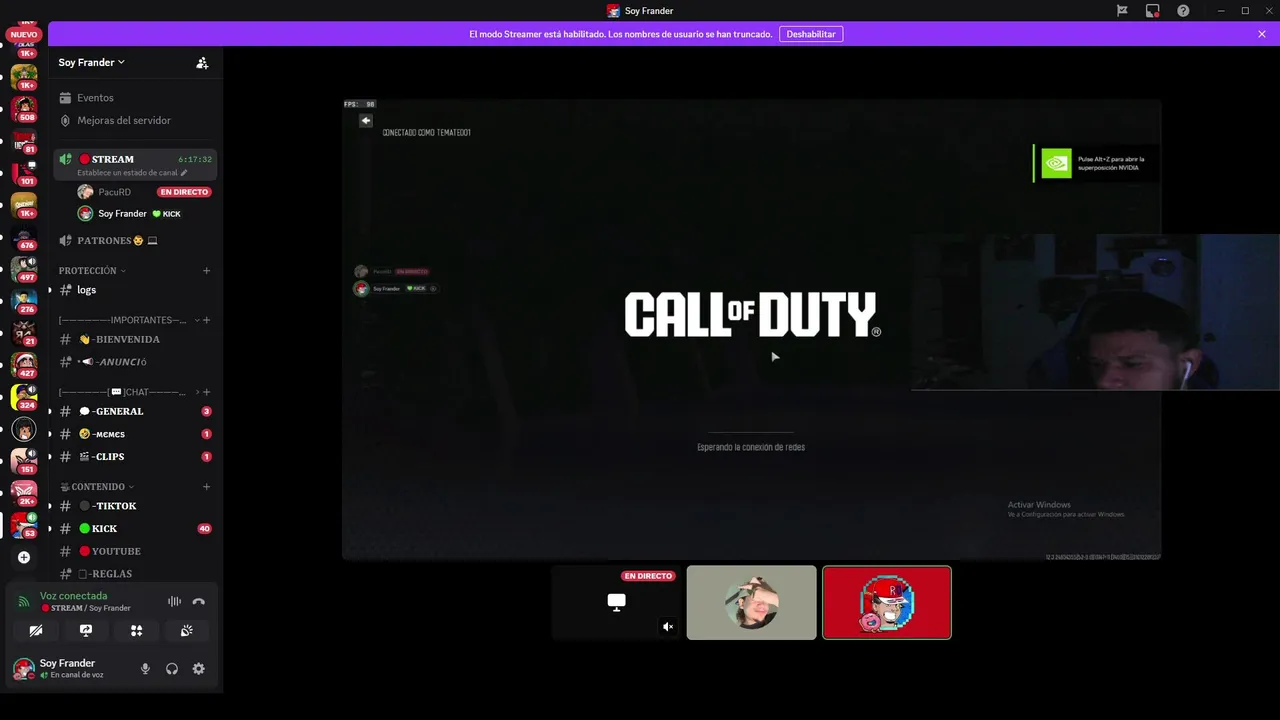This screenshot has height=720, width=1280.
Task: Open the server with 276 badge
Action: pos(24,301)
